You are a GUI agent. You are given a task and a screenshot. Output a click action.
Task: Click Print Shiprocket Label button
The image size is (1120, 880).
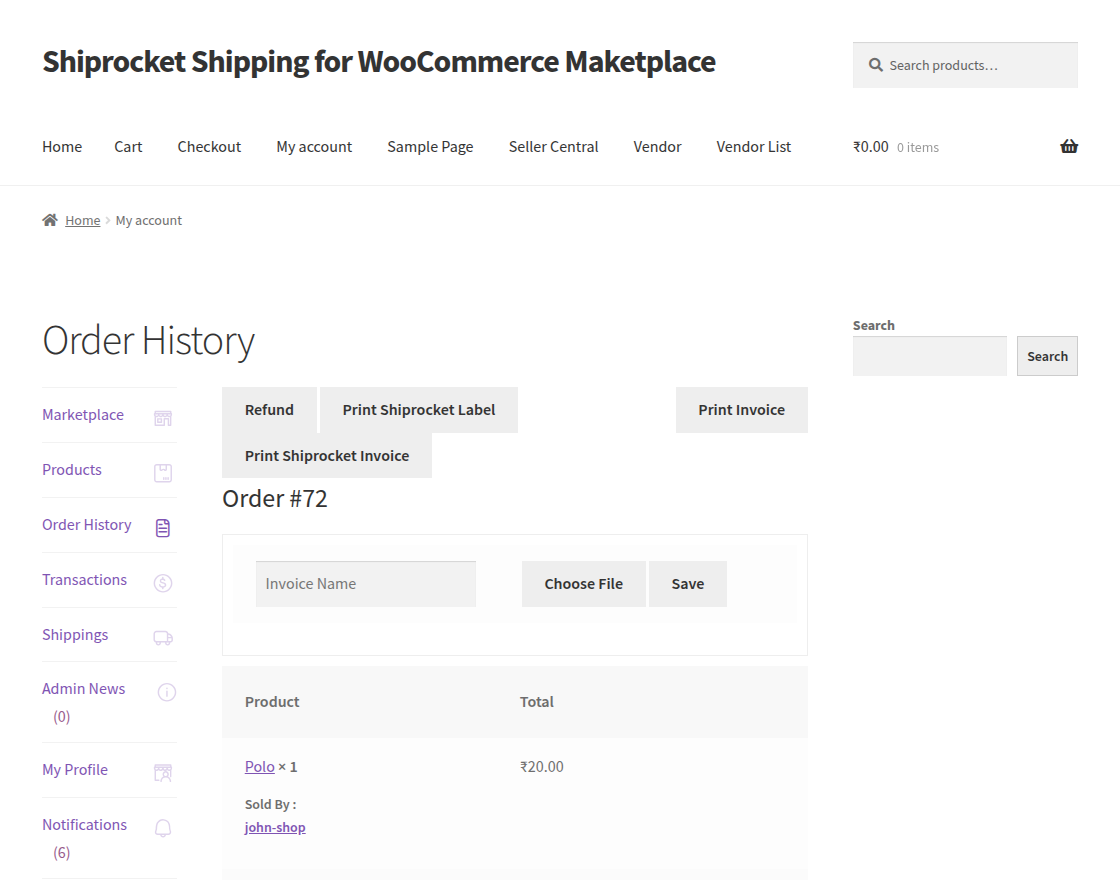419,410
